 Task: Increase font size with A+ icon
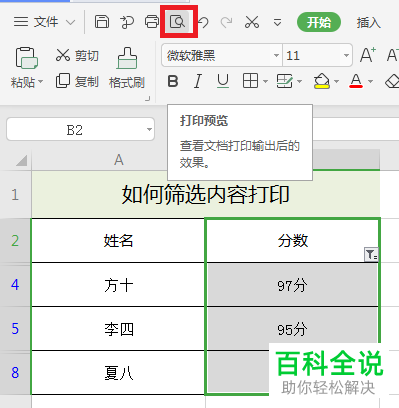(368, 55)
